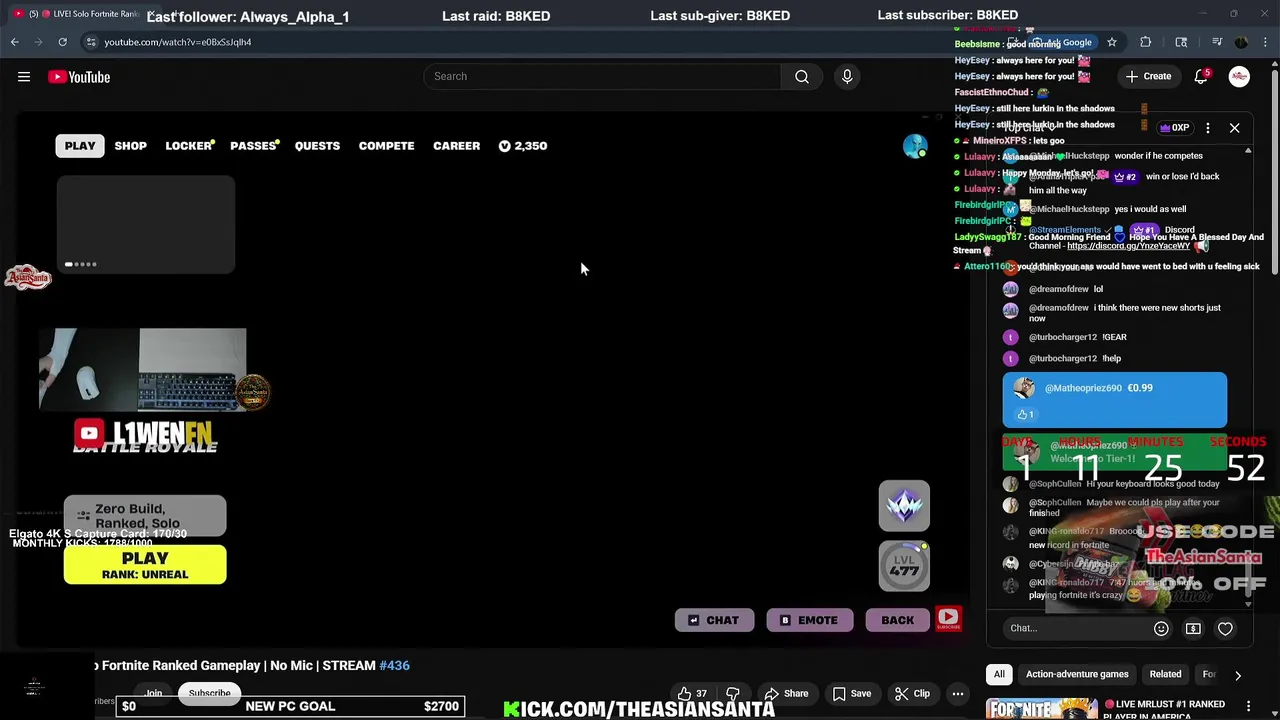This screenshot has width=1280, height=720.
Task: Click the red YouTube subscribe overlay icon
Action: (x=949, y=619)
